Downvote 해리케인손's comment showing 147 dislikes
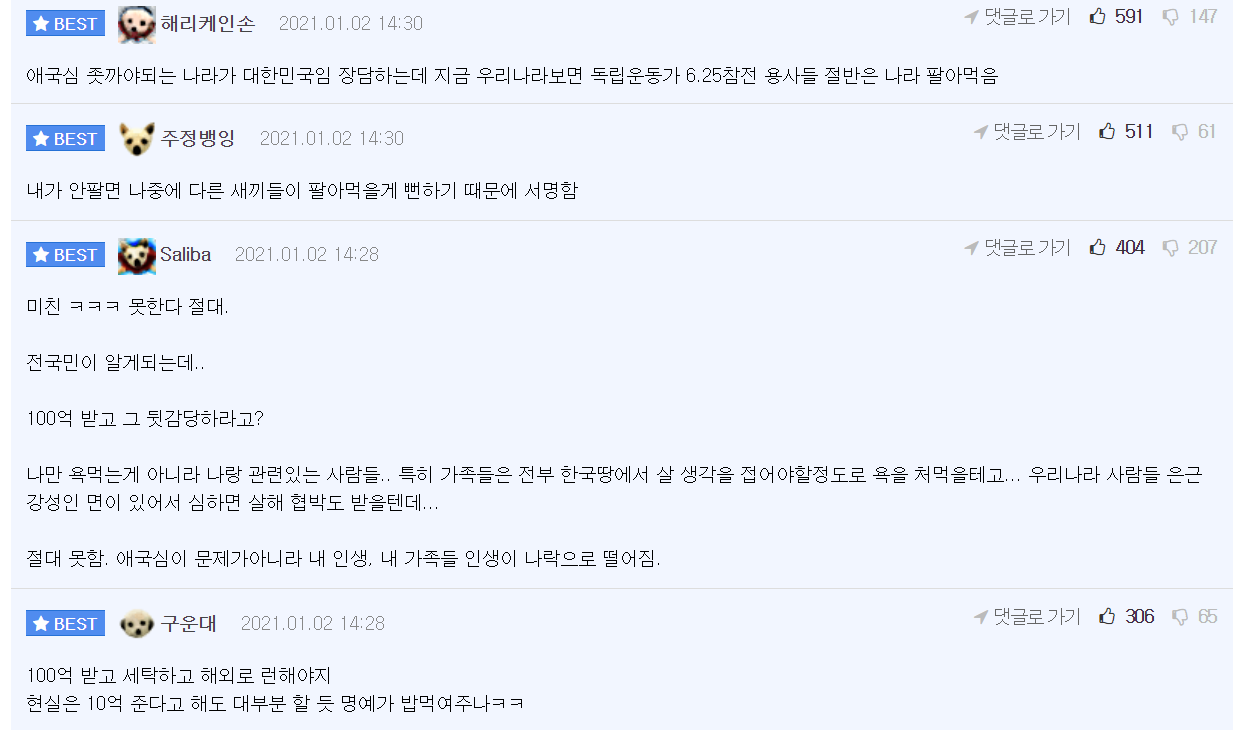This screenshot has width=1233, height=730. [1171, 17]
